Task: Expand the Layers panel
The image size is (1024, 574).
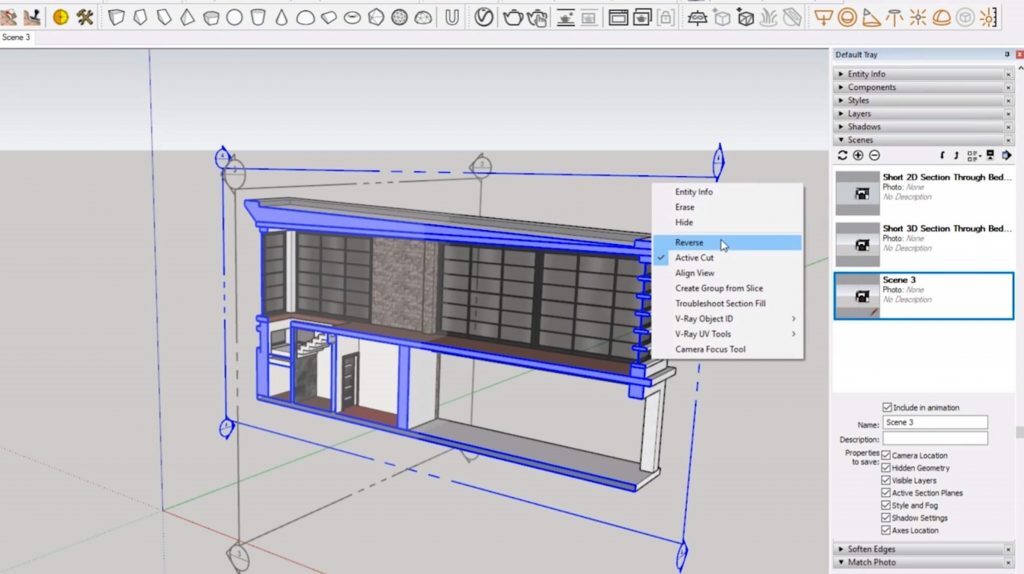Action: click(x=923, y=113)
